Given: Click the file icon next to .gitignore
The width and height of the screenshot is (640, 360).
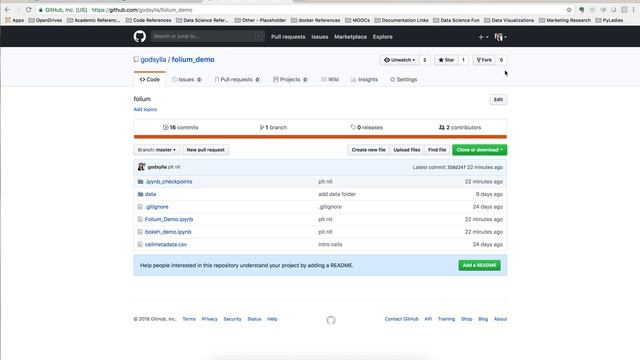Looking at the screenshot, I should pyautogui.click(x=140, y=207).
